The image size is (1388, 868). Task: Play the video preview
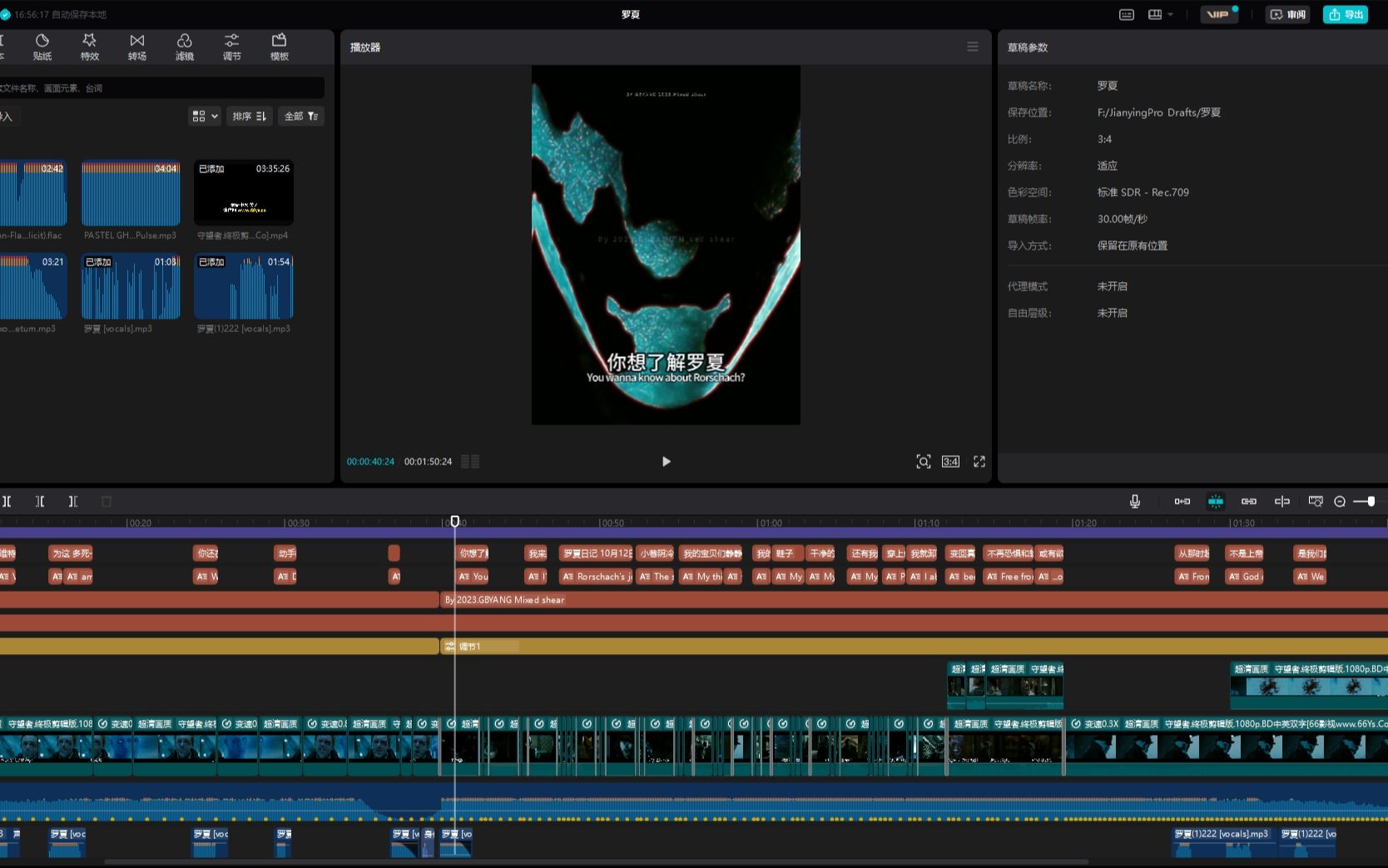(x=666, y=461)
